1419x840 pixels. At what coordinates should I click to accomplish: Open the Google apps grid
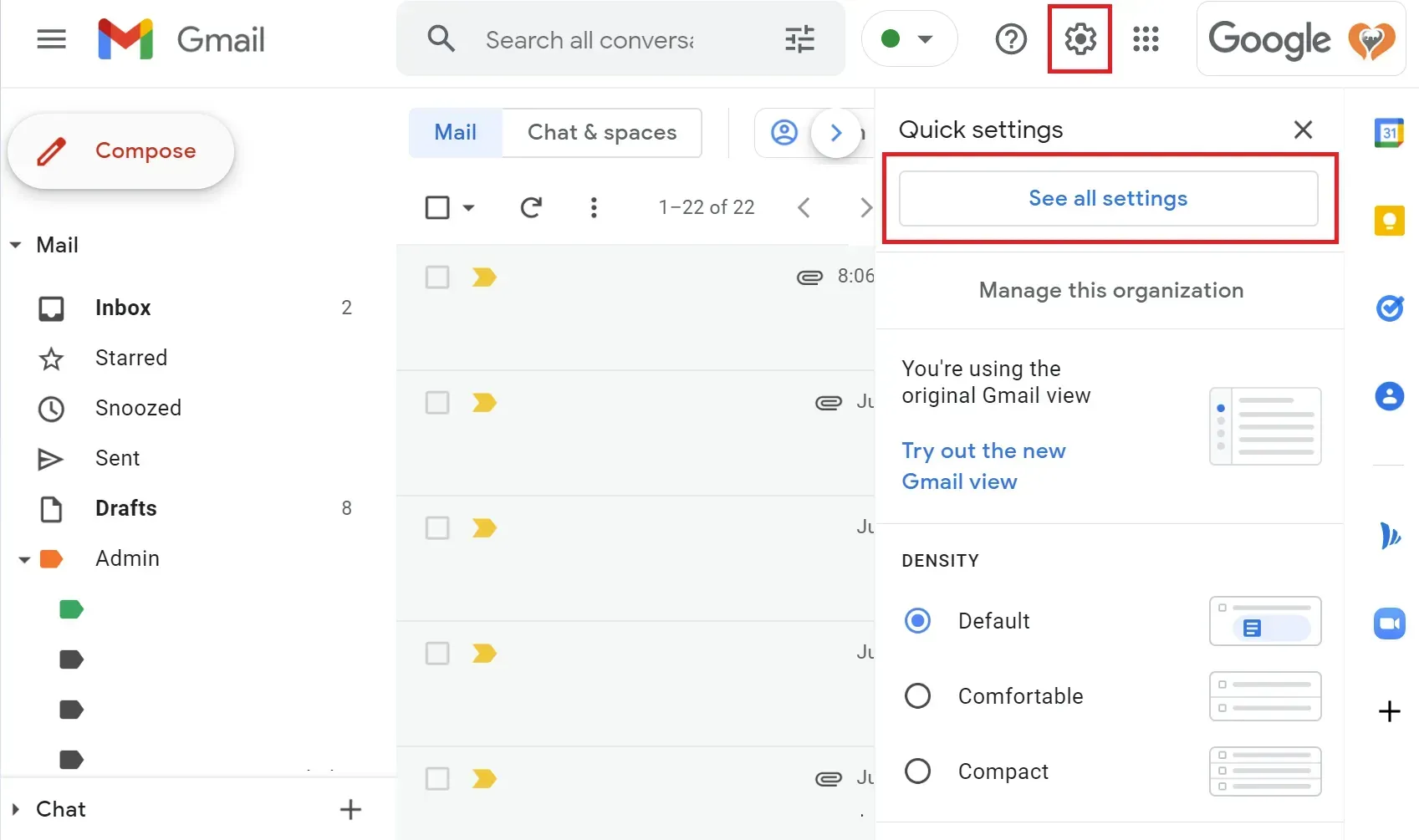1146,39
